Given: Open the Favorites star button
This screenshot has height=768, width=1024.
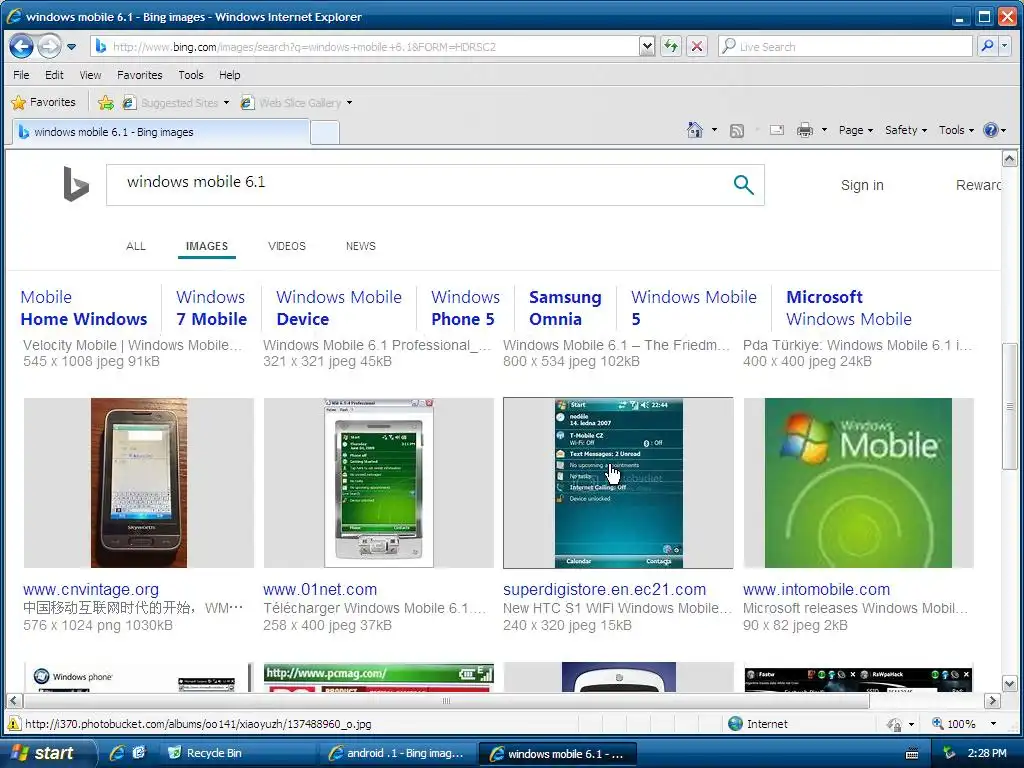Looking at the screenshot, I should [44, 103].
